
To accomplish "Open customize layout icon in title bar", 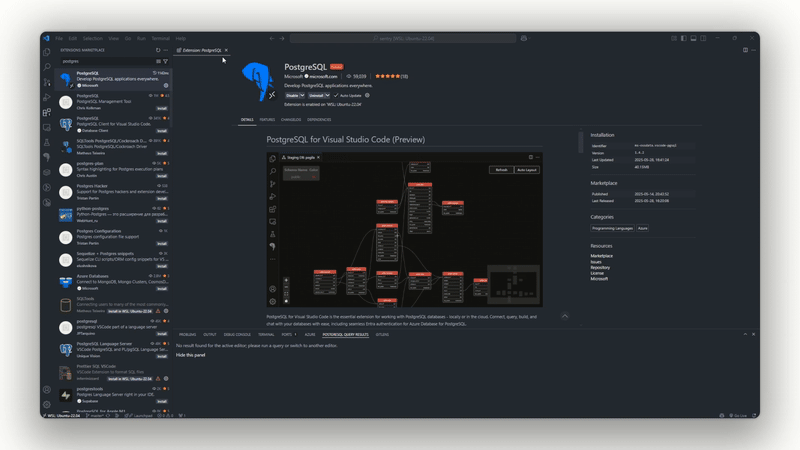I will (x=674, y=38).
